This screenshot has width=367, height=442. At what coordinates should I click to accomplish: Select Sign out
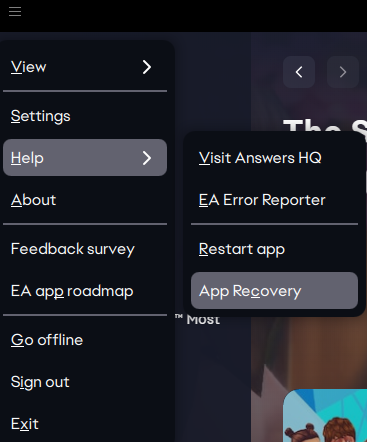click(85, 382)
